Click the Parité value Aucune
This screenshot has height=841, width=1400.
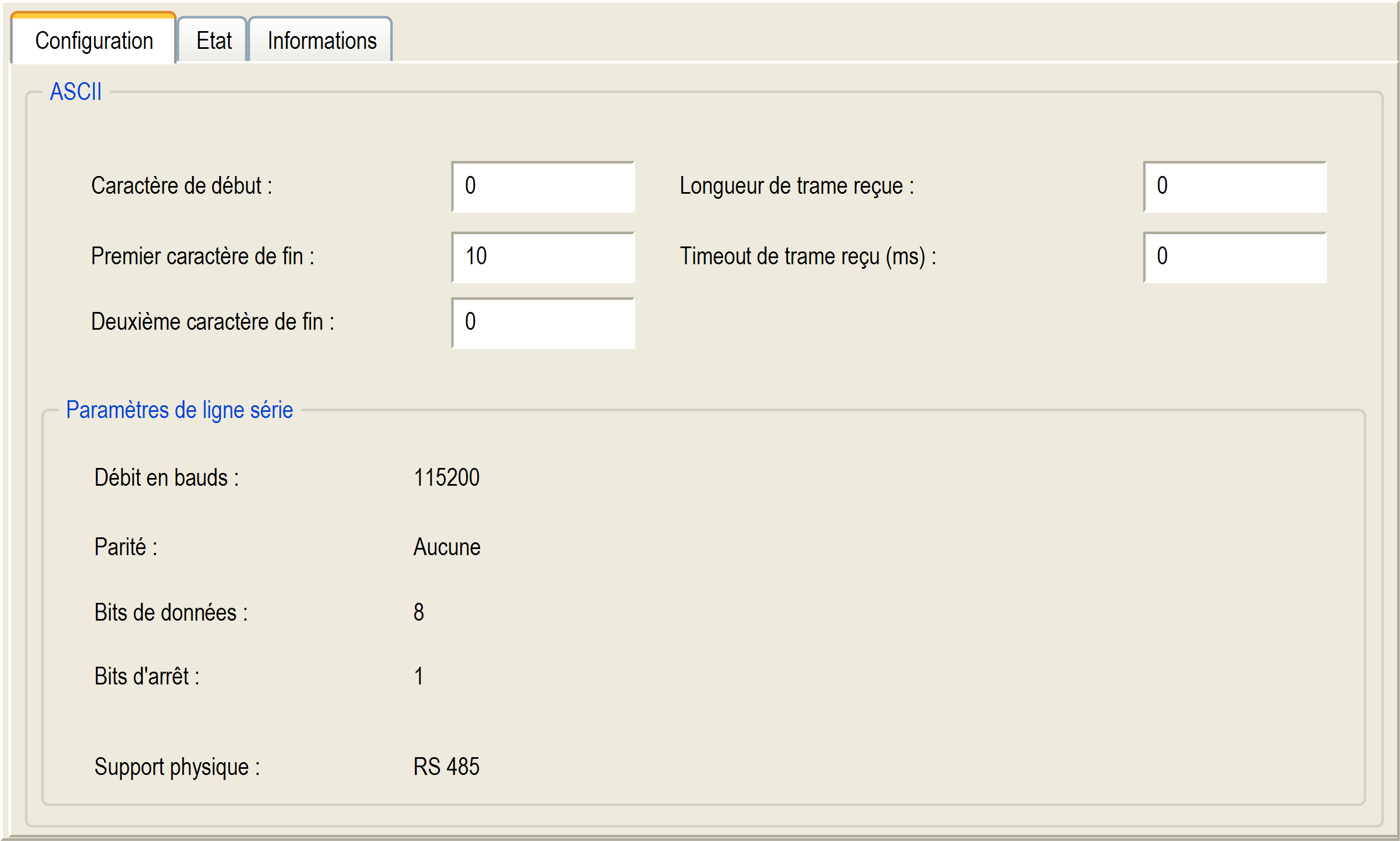[446, 547]
